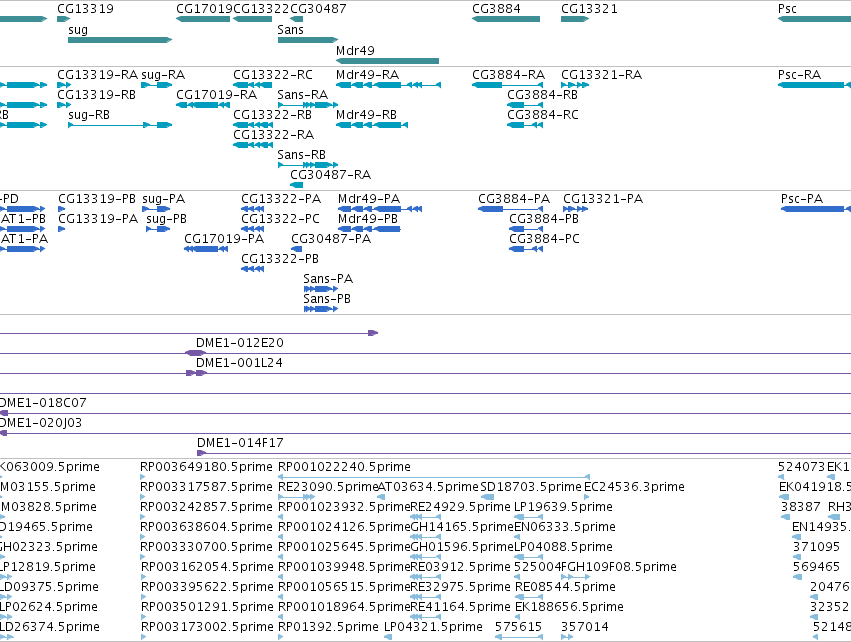The height and width of the screenshot is (642, 851).
Task: Click the CG13319-RA label
Action: (x=98, y=74)
